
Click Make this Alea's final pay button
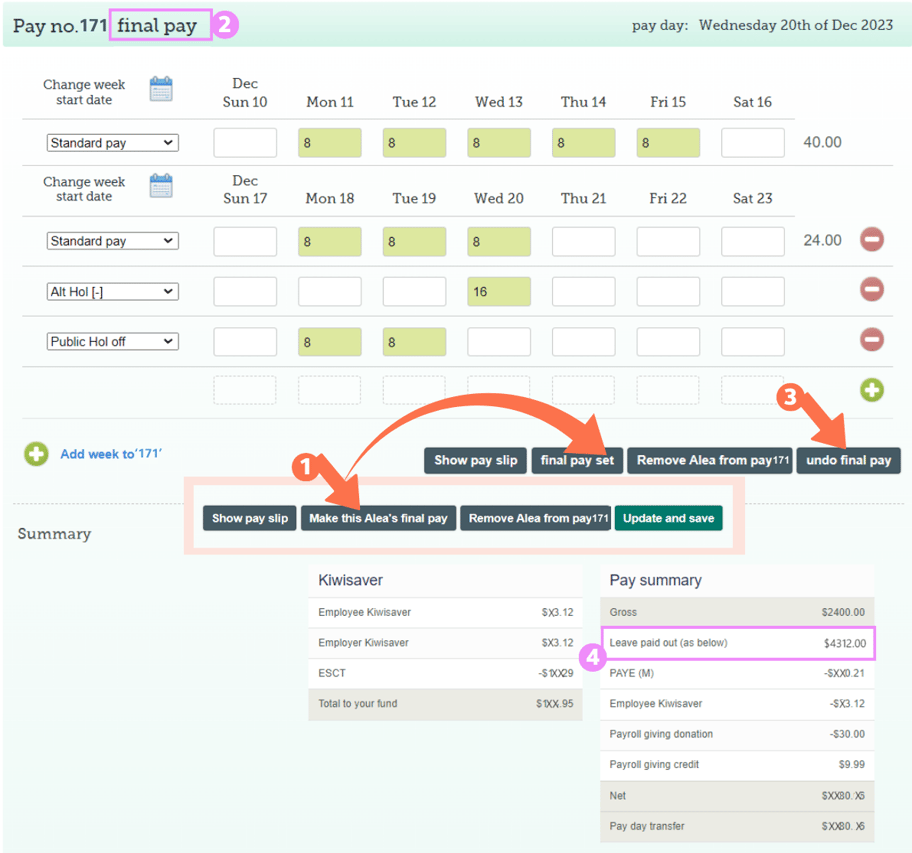point(378,518)
